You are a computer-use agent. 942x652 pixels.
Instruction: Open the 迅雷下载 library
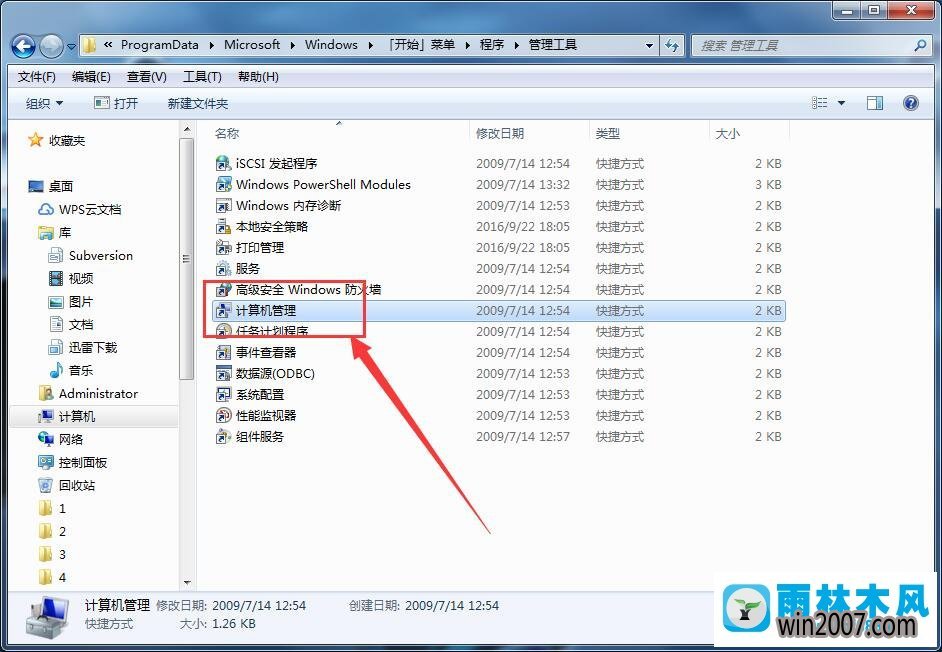pos(93,347)
